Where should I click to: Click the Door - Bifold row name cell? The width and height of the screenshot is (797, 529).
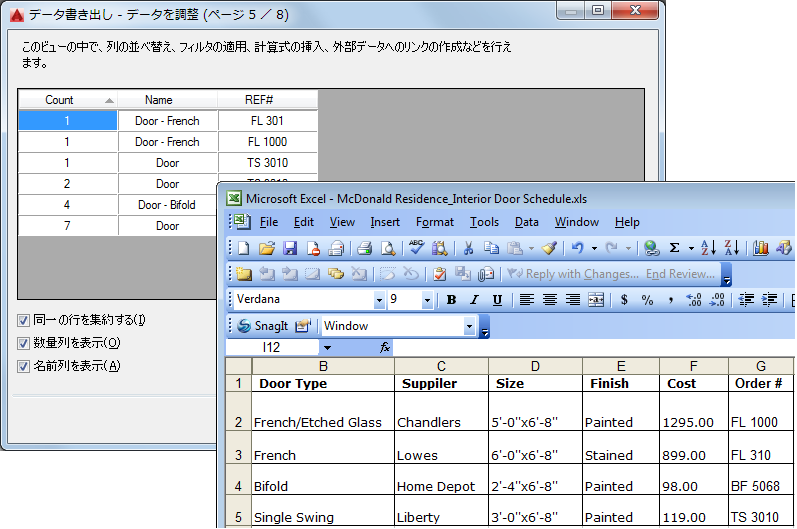point(167,205)
